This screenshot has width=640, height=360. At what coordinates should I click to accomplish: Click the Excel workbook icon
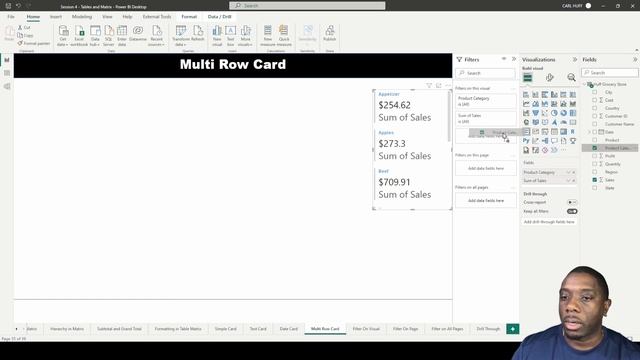pyautogui.click(x=79, y=36)
